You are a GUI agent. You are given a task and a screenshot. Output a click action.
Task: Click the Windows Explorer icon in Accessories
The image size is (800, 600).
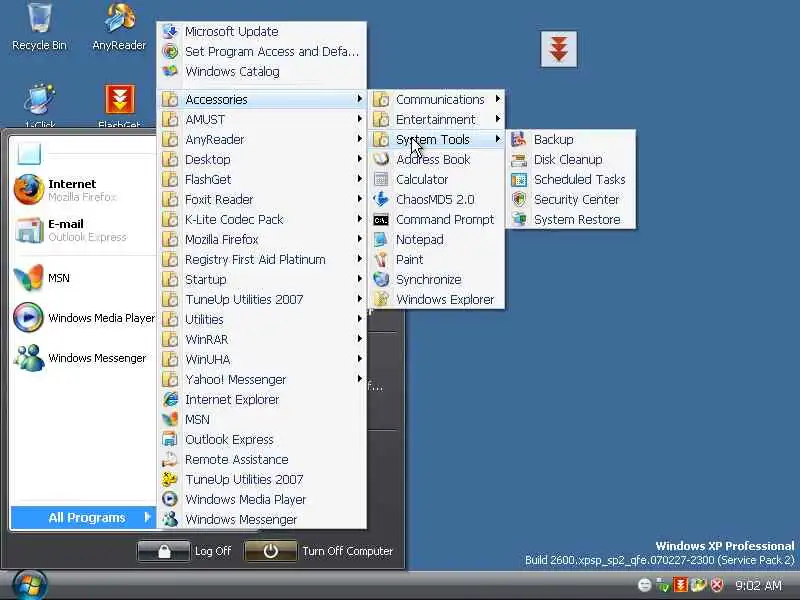(381, 299)
